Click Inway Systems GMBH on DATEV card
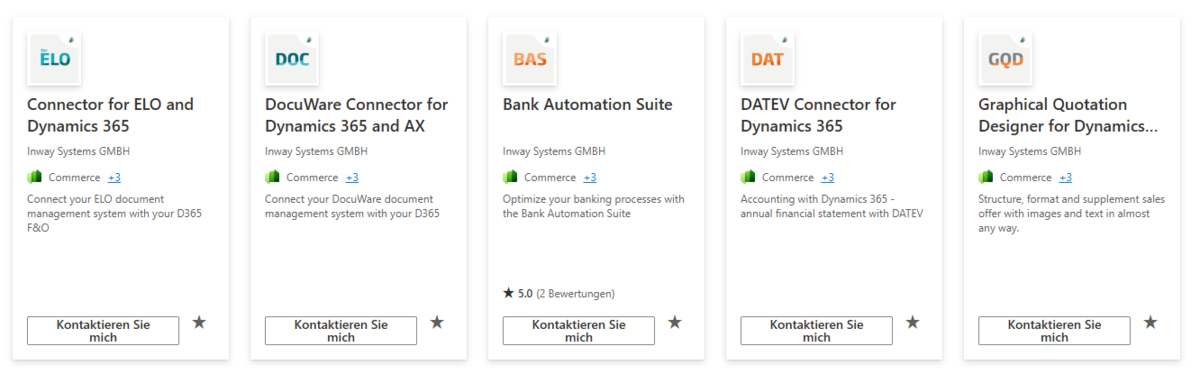This screenshot has width=1200, height=383. click(792, 152)
